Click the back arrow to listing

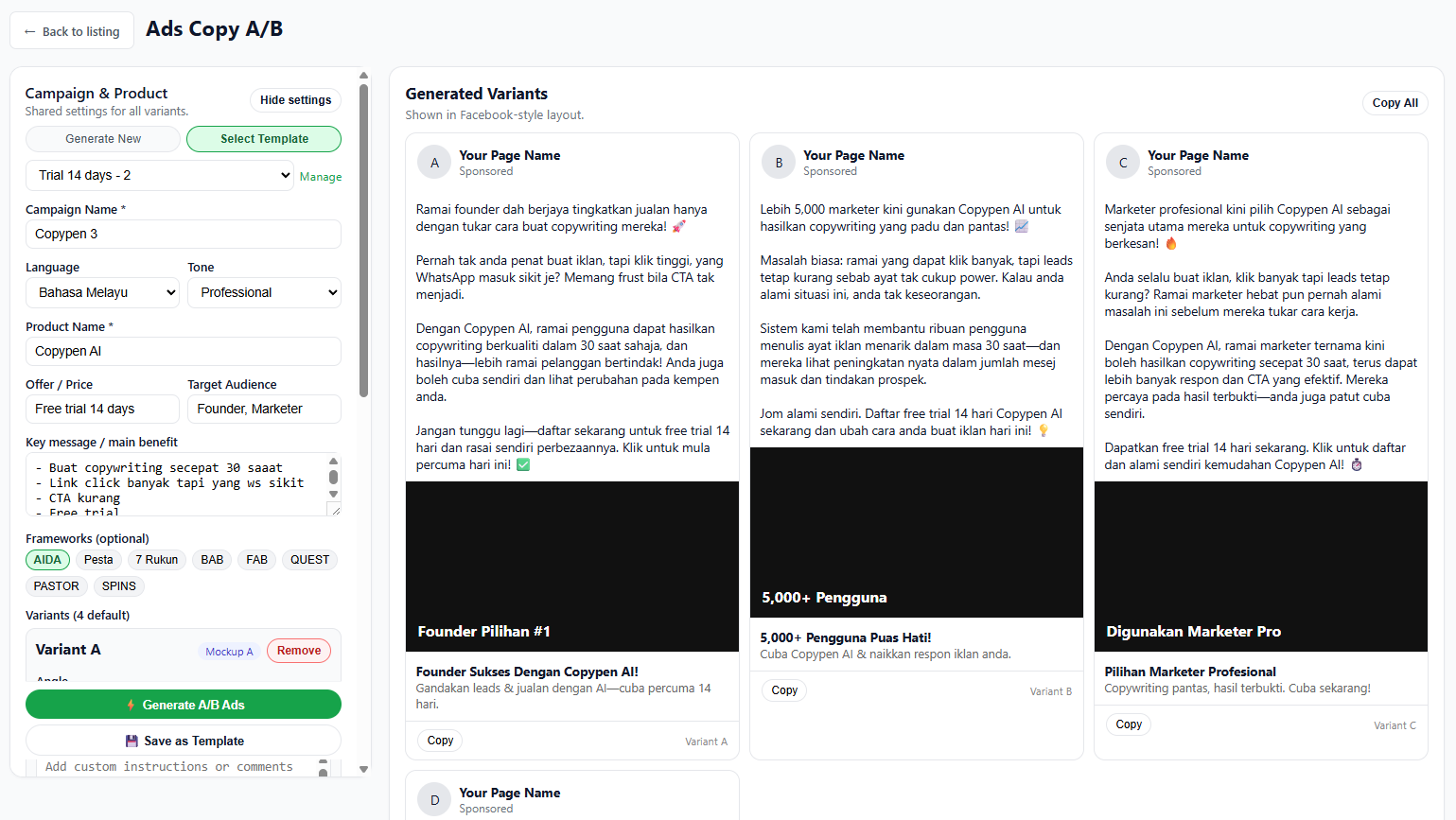30,31
